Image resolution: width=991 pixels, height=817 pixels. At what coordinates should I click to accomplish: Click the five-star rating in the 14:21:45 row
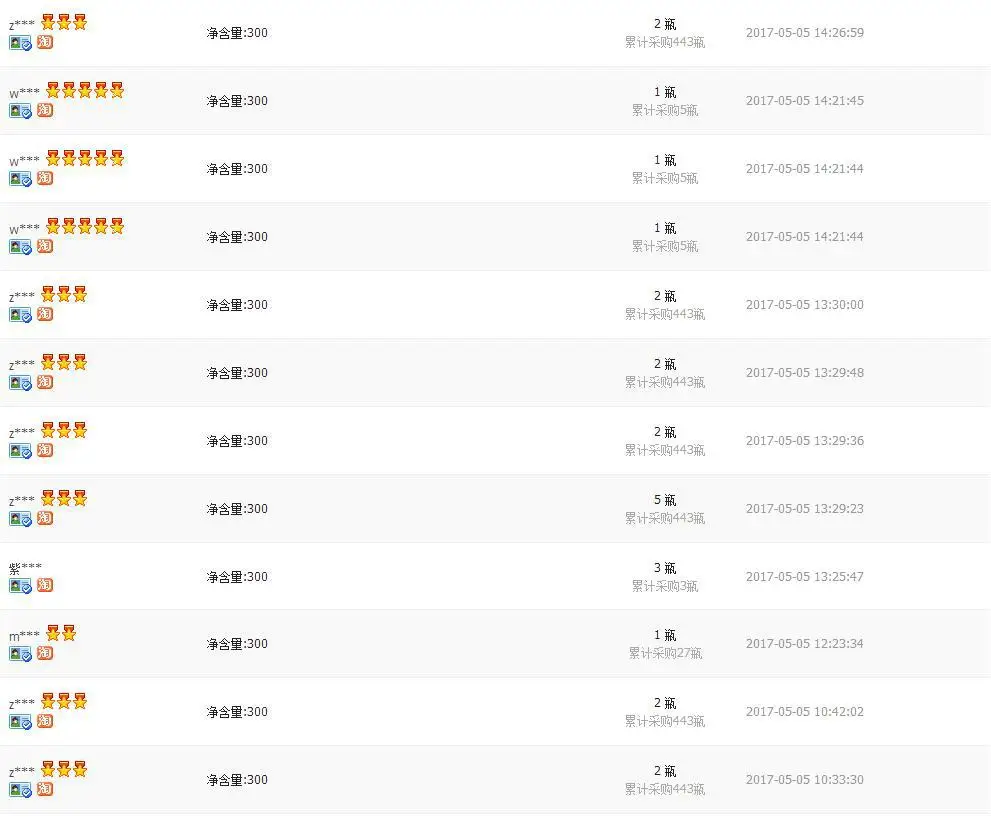click(x=85, y=90)
